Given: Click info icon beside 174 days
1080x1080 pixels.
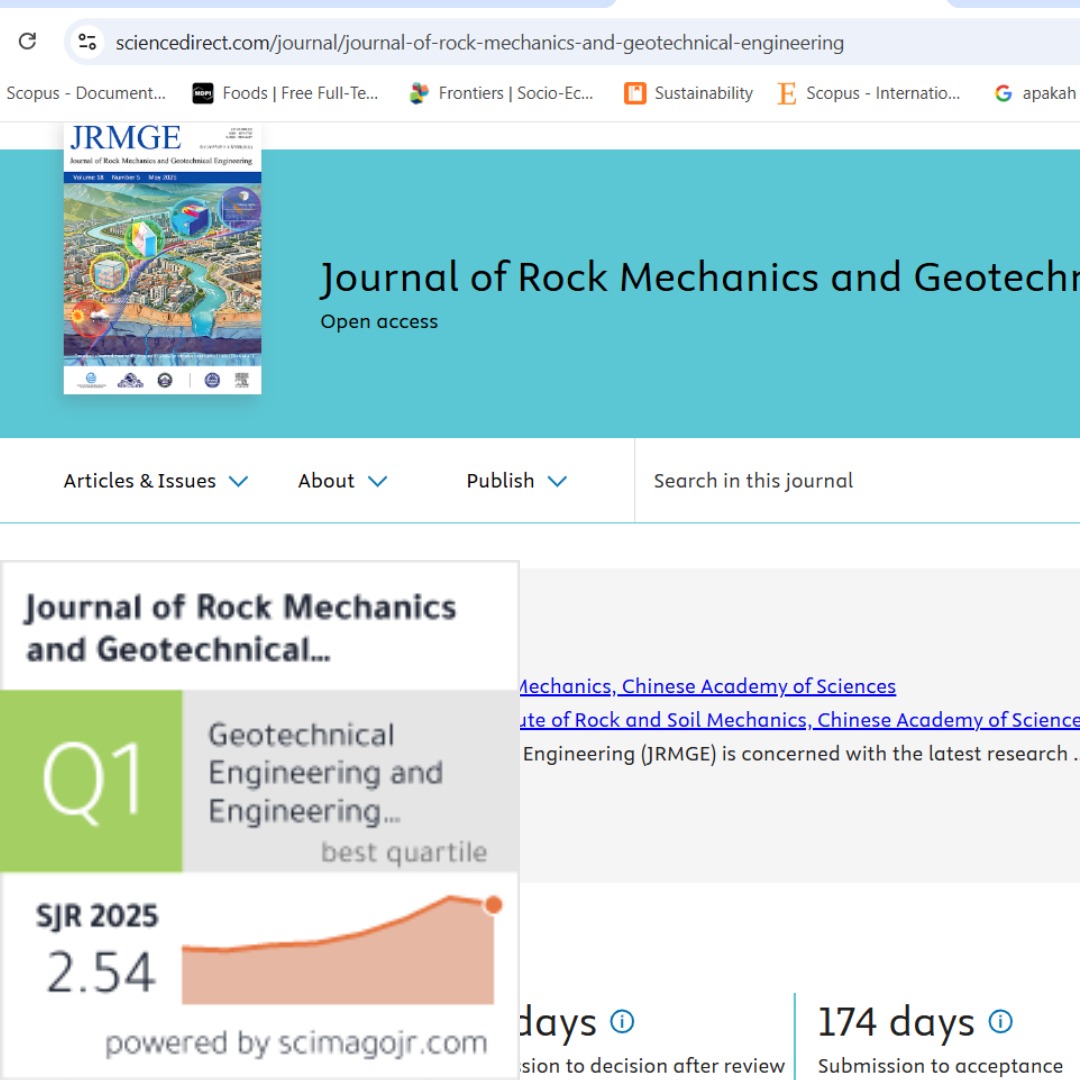Looking at the screenshot, I should (x=1000, y=1021).
